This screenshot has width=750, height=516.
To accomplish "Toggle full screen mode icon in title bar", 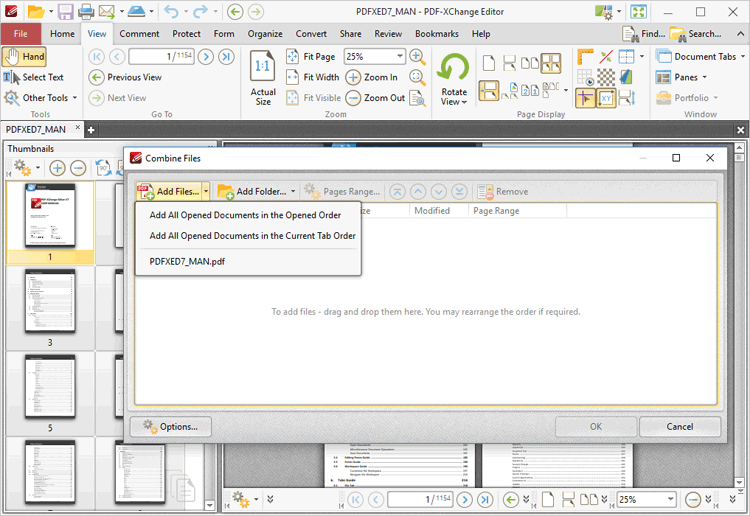I will coord(639,11).
